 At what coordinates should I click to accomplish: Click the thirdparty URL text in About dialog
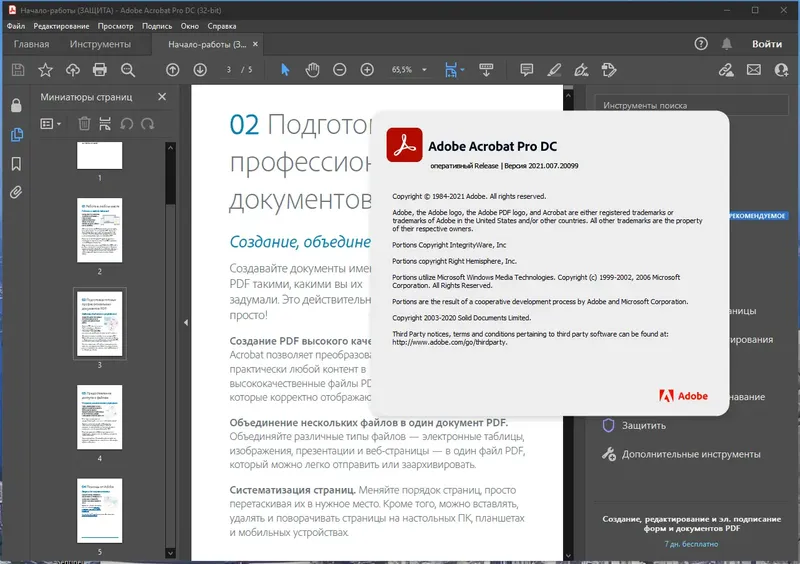[x=449, y=342]
